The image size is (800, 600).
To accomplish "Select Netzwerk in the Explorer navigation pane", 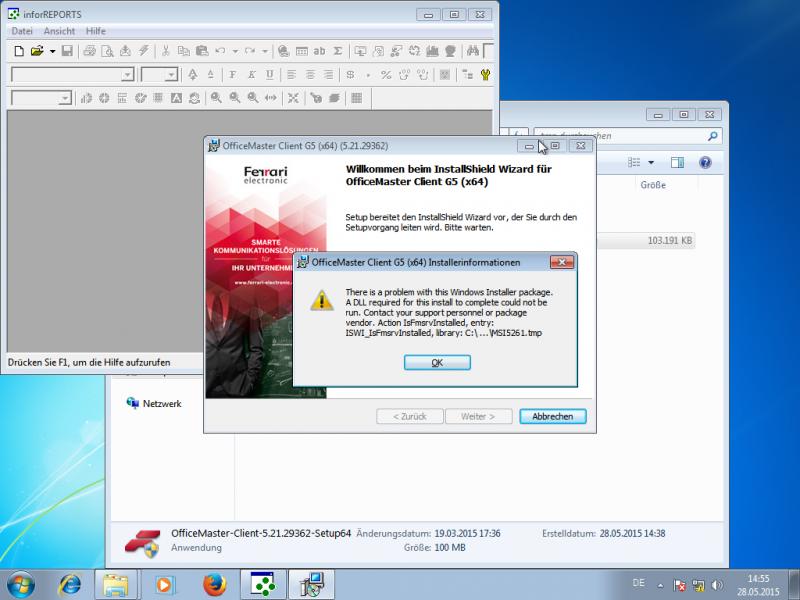I will pos(161,403).
